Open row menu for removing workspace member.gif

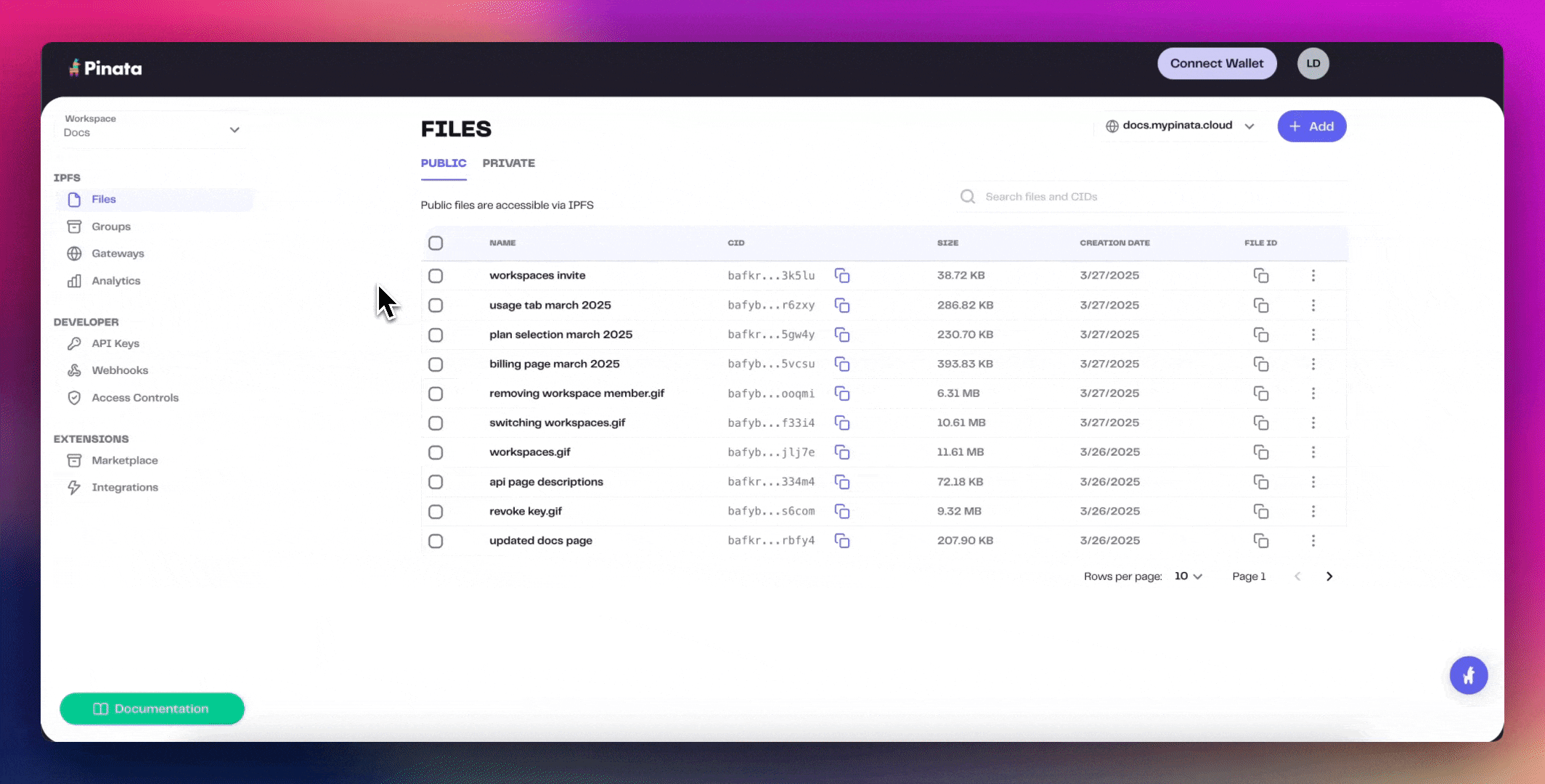1313,393
